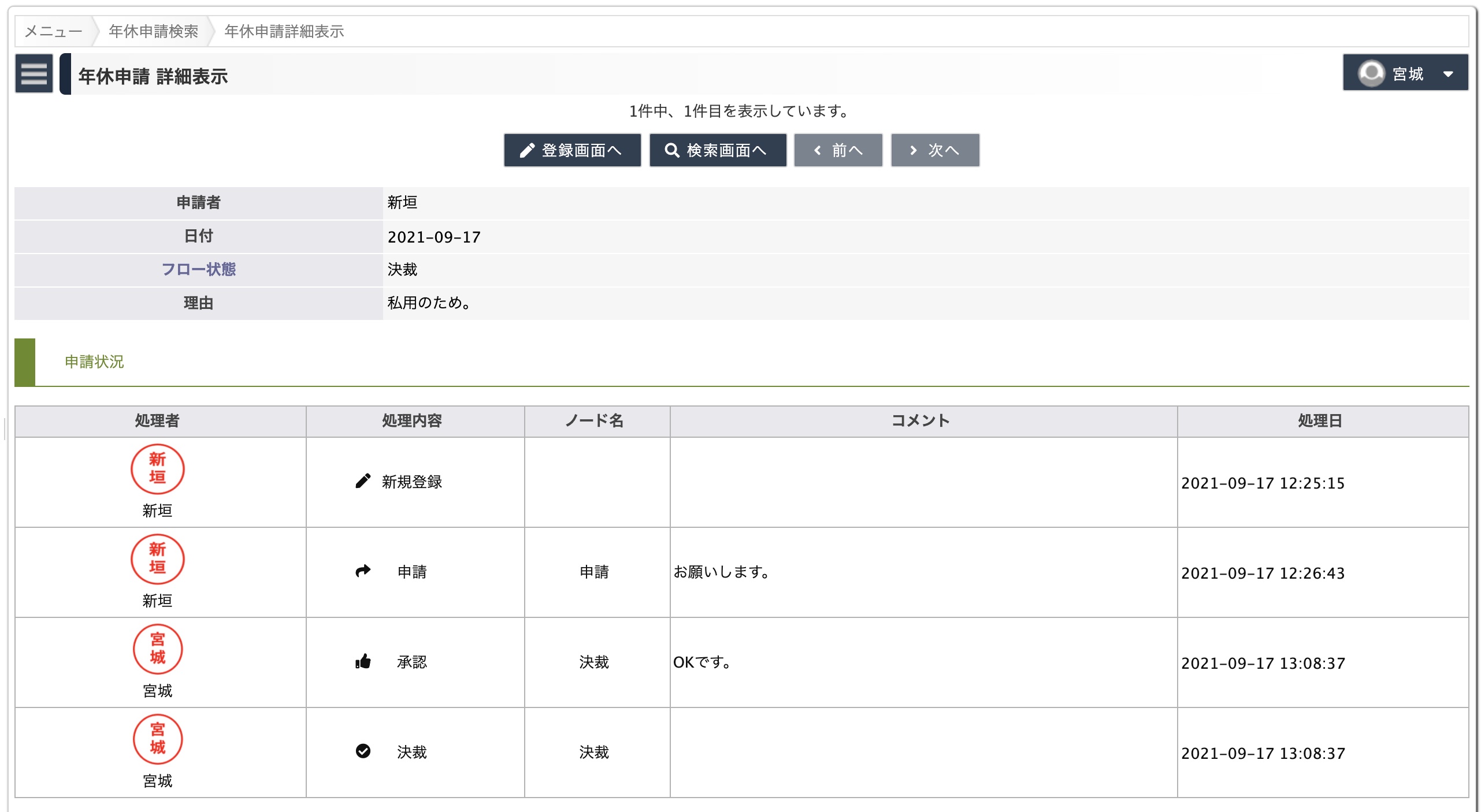Click the 承認 process label

[x=412, y=662]
